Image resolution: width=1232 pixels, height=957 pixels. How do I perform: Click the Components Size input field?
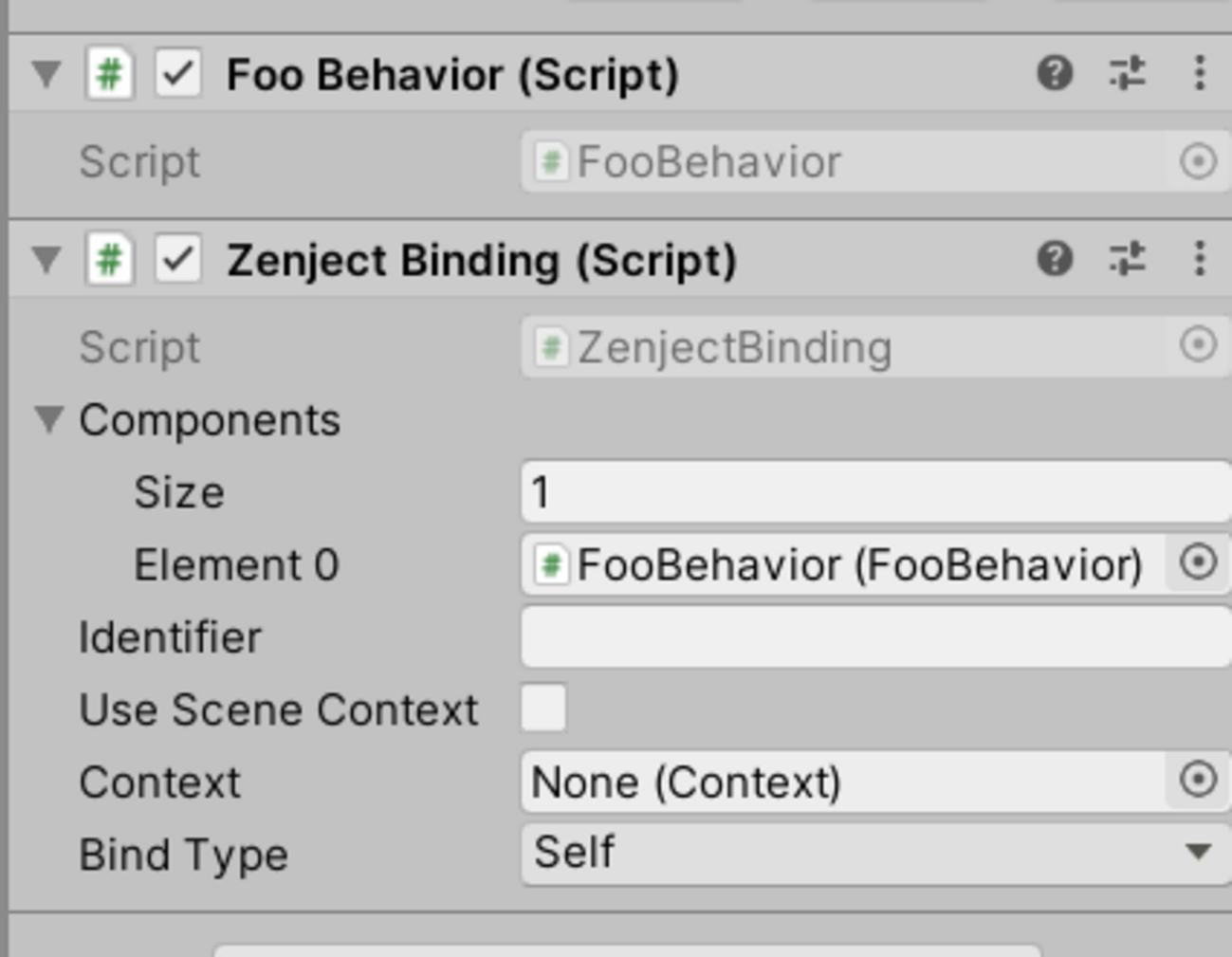click(x=873, y=491)
